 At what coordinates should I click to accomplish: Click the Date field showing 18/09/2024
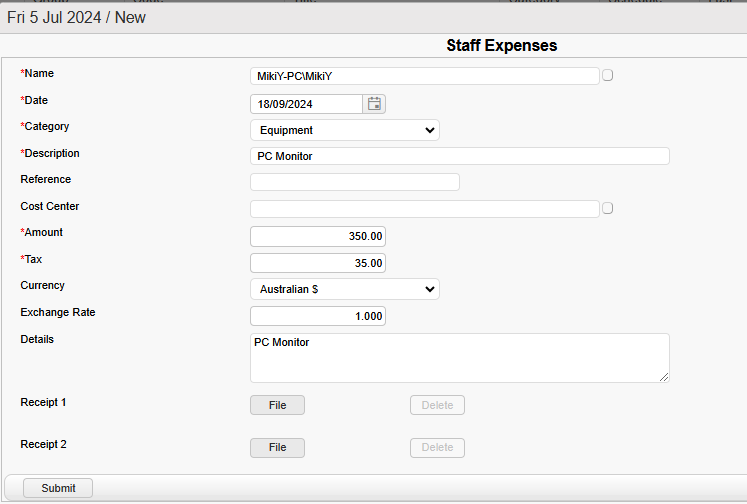click(x=306, y=104)
